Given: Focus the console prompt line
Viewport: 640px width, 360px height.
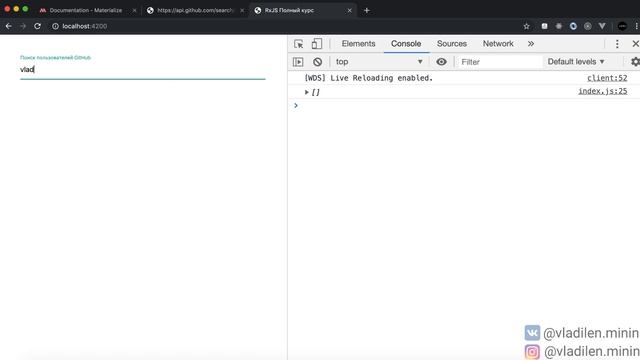Looking at the screenshot, I should [x=464, y=106].
